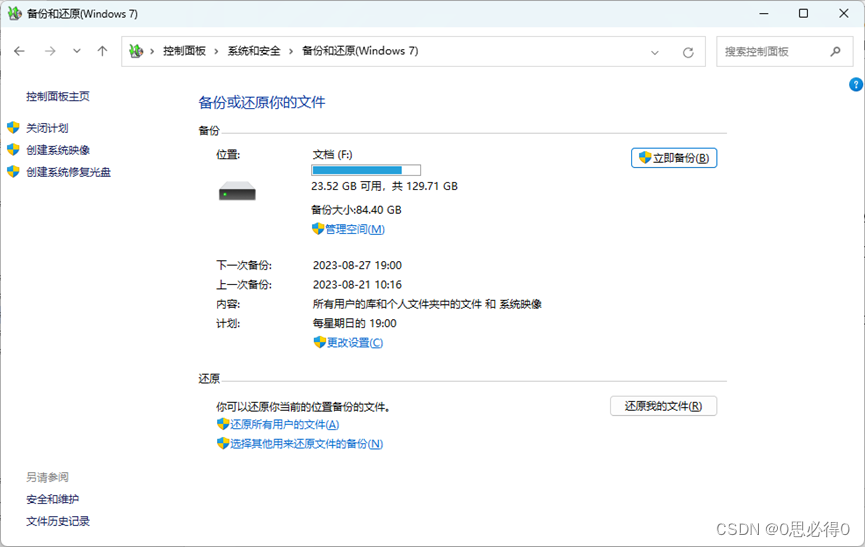Screen dimensions: 865x547
Task: Maximize the window
Action: (x=803, y=14)
